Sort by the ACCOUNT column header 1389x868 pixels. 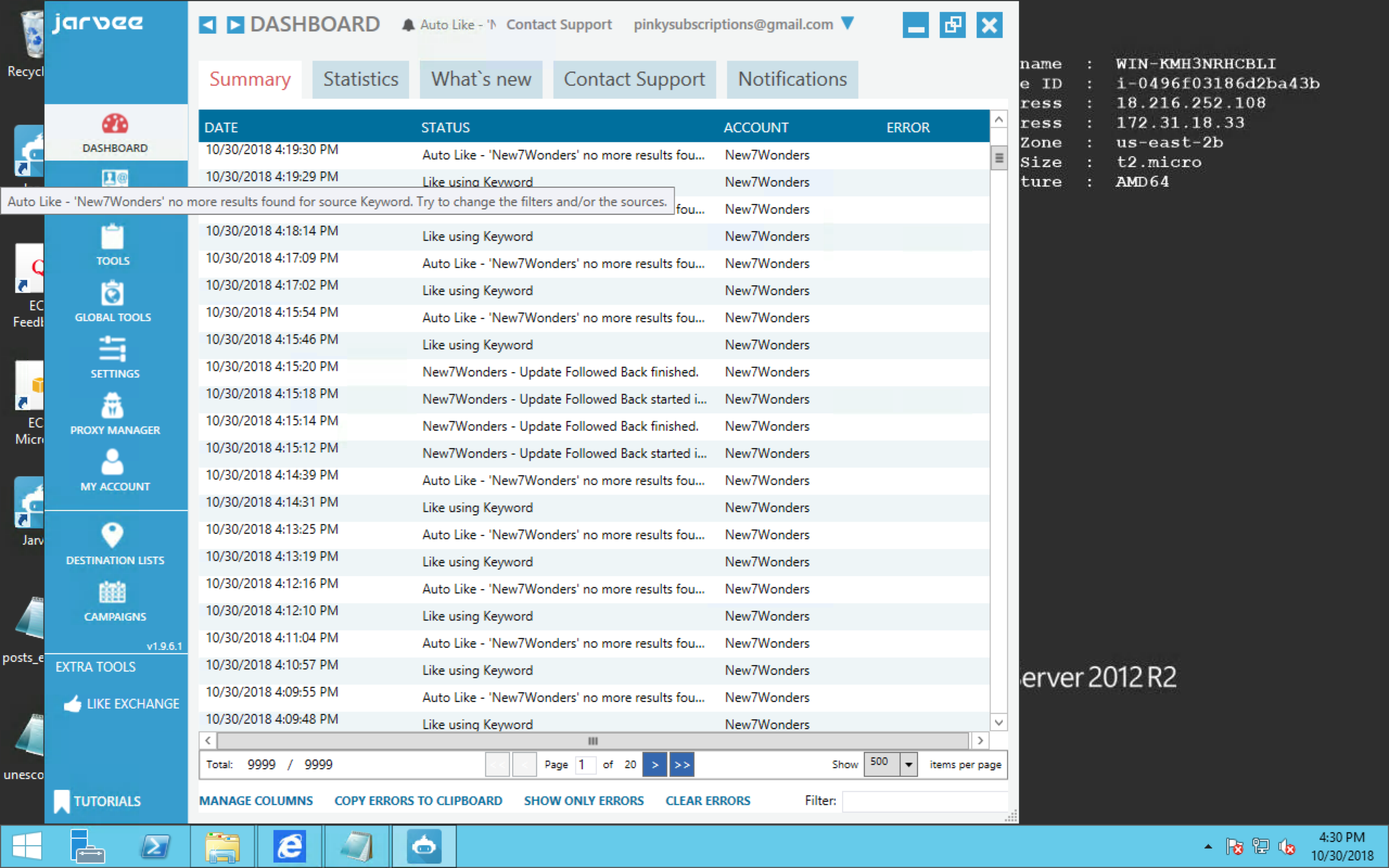click(756, 127)
